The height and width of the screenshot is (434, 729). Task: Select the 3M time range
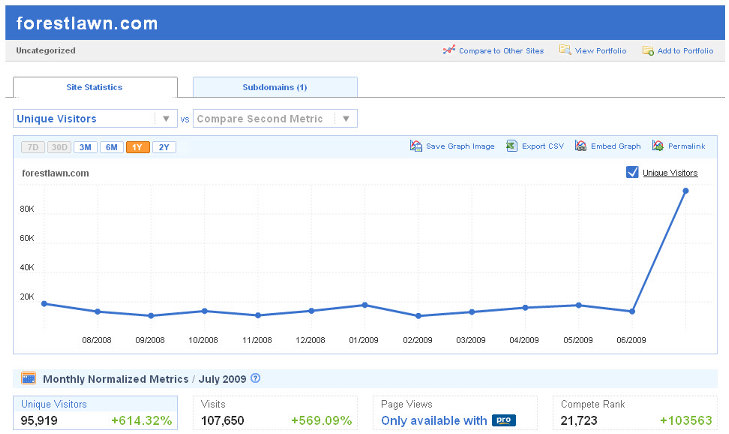point(85,147)
